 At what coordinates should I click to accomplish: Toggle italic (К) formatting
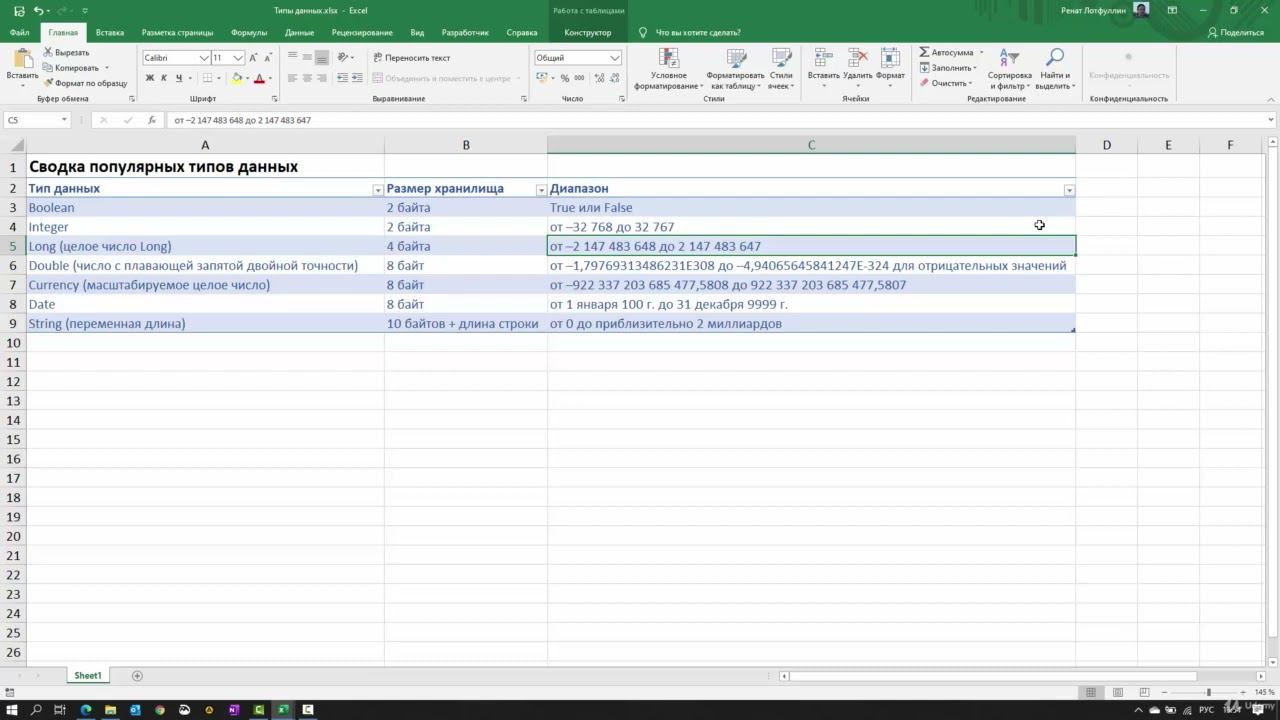click(164, 78)
